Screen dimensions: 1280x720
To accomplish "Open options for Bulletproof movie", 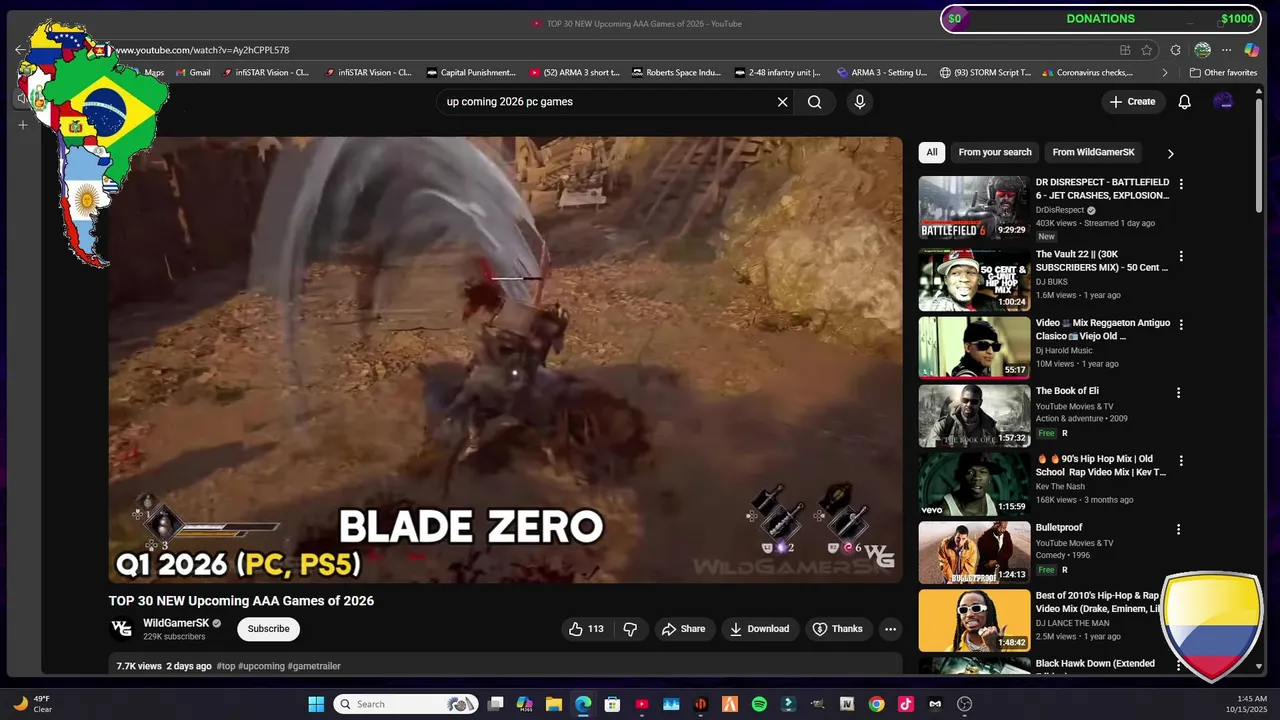I will coord(1179,529).
